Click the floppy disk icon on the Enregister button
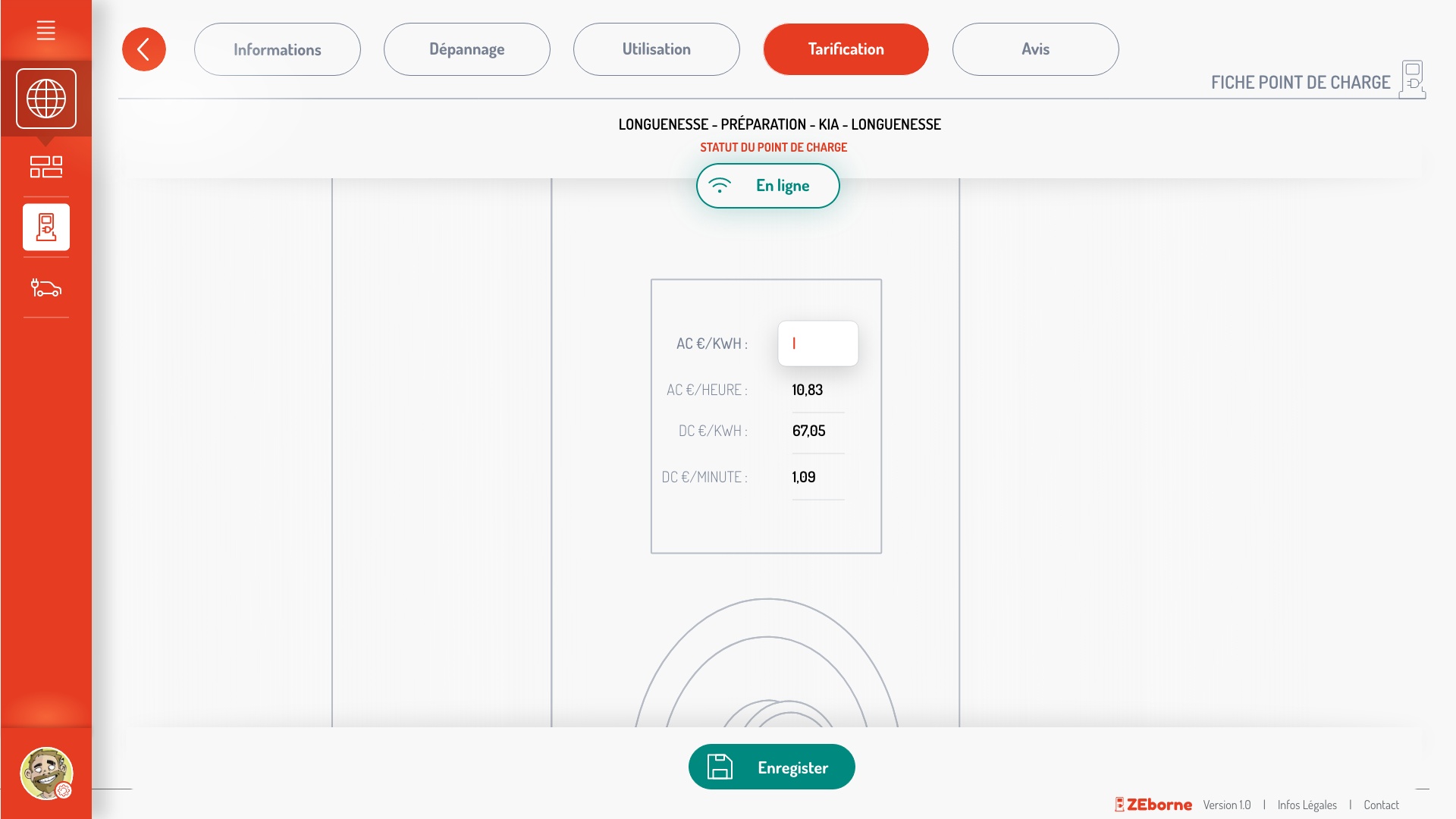The width and height of the screenshot is (1456, 819). (720, 767)
